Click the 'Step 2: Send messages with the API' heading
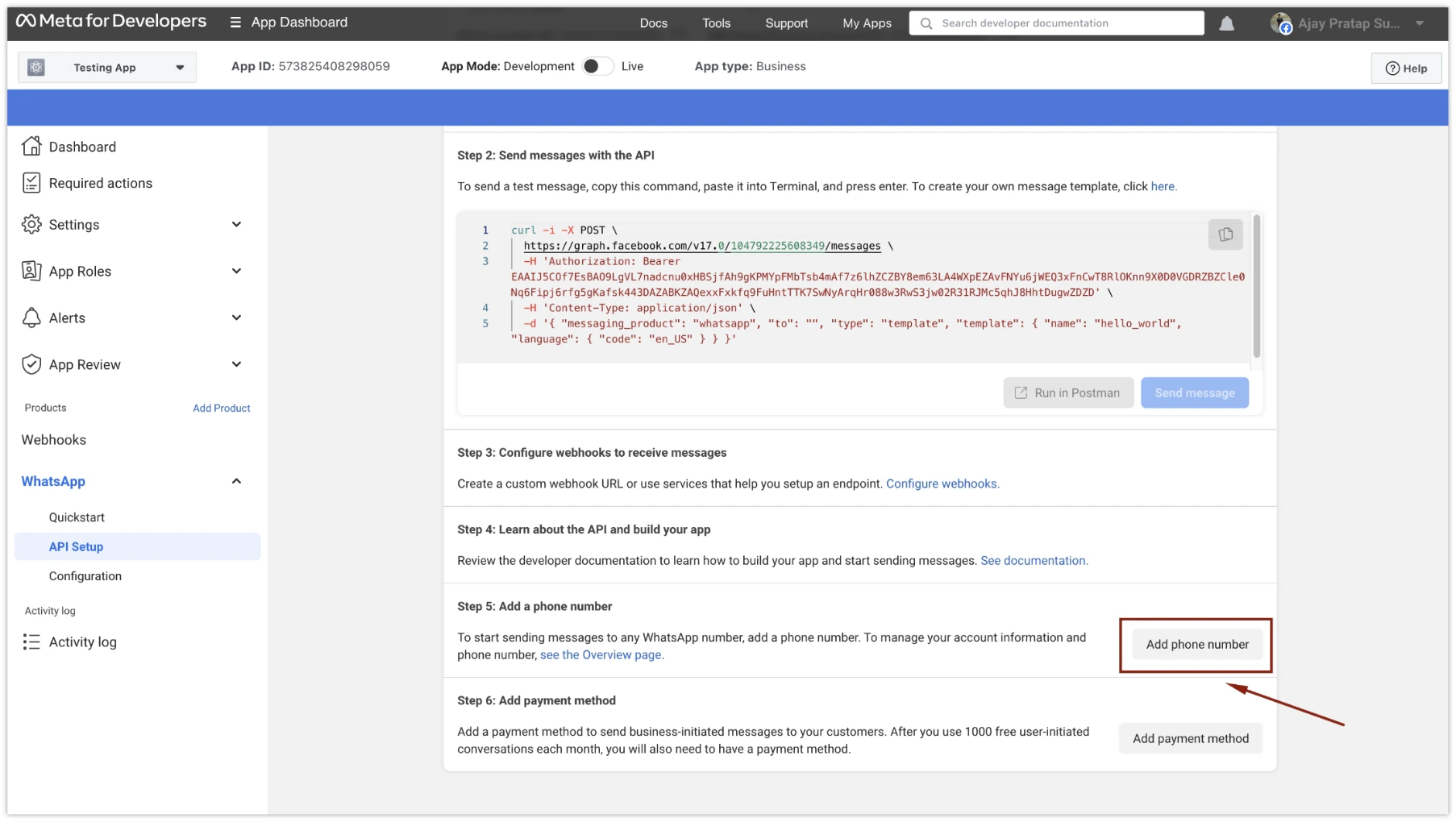The image size is (1456, 822). (x=555, y=156)
